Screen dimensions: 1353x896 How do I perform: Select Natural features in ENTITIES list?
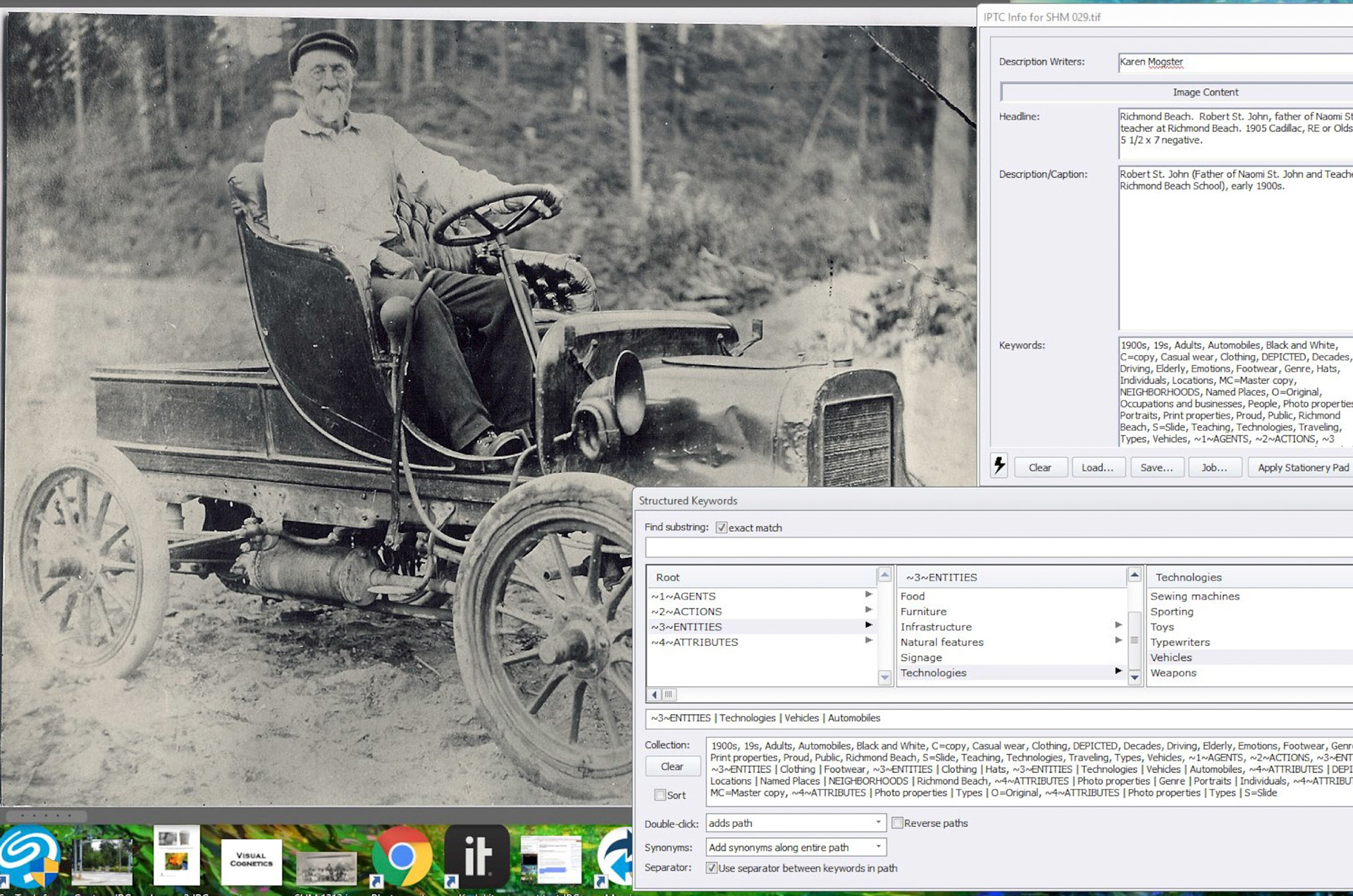pos(941,642)
